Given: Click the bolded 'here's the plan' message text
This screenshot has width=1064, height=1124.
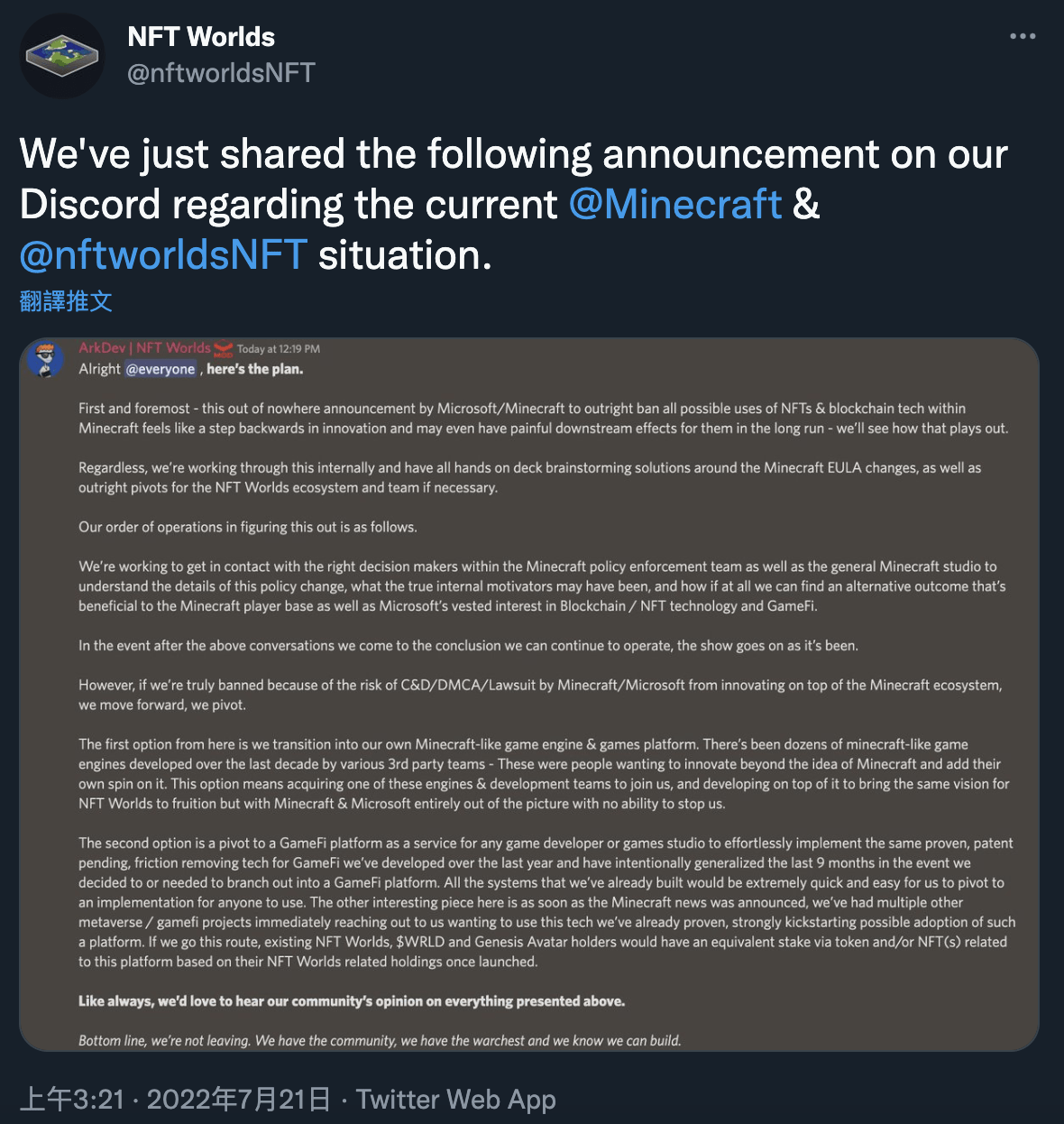Looking at the screenshot, I should [x=254, y=369].
